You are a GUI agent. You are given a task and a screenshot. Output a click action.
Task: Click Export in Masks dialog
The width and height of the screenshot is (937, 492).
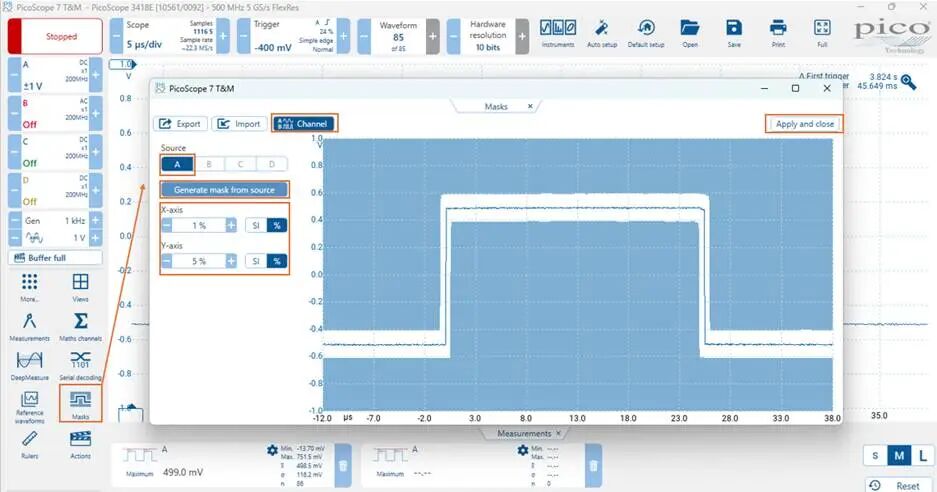180,124
